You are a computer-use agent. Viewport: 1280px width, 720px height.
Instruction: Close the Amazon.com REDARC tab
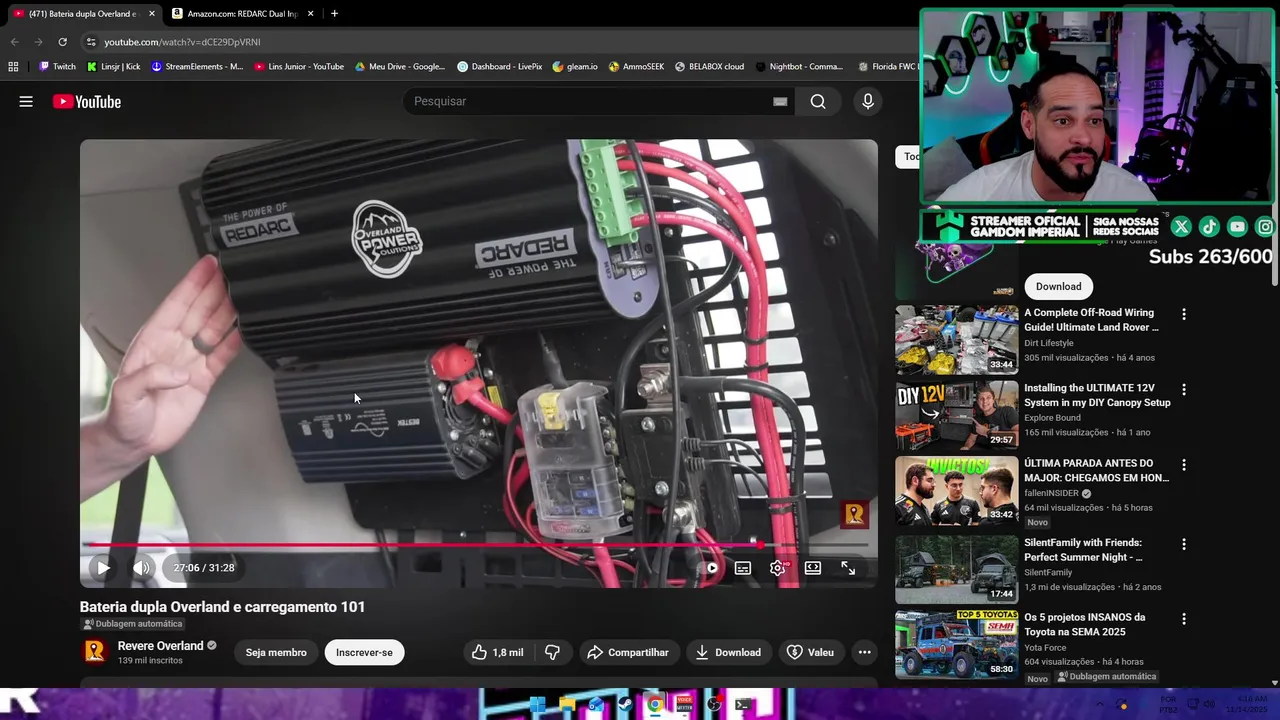[x=310, y=14]
